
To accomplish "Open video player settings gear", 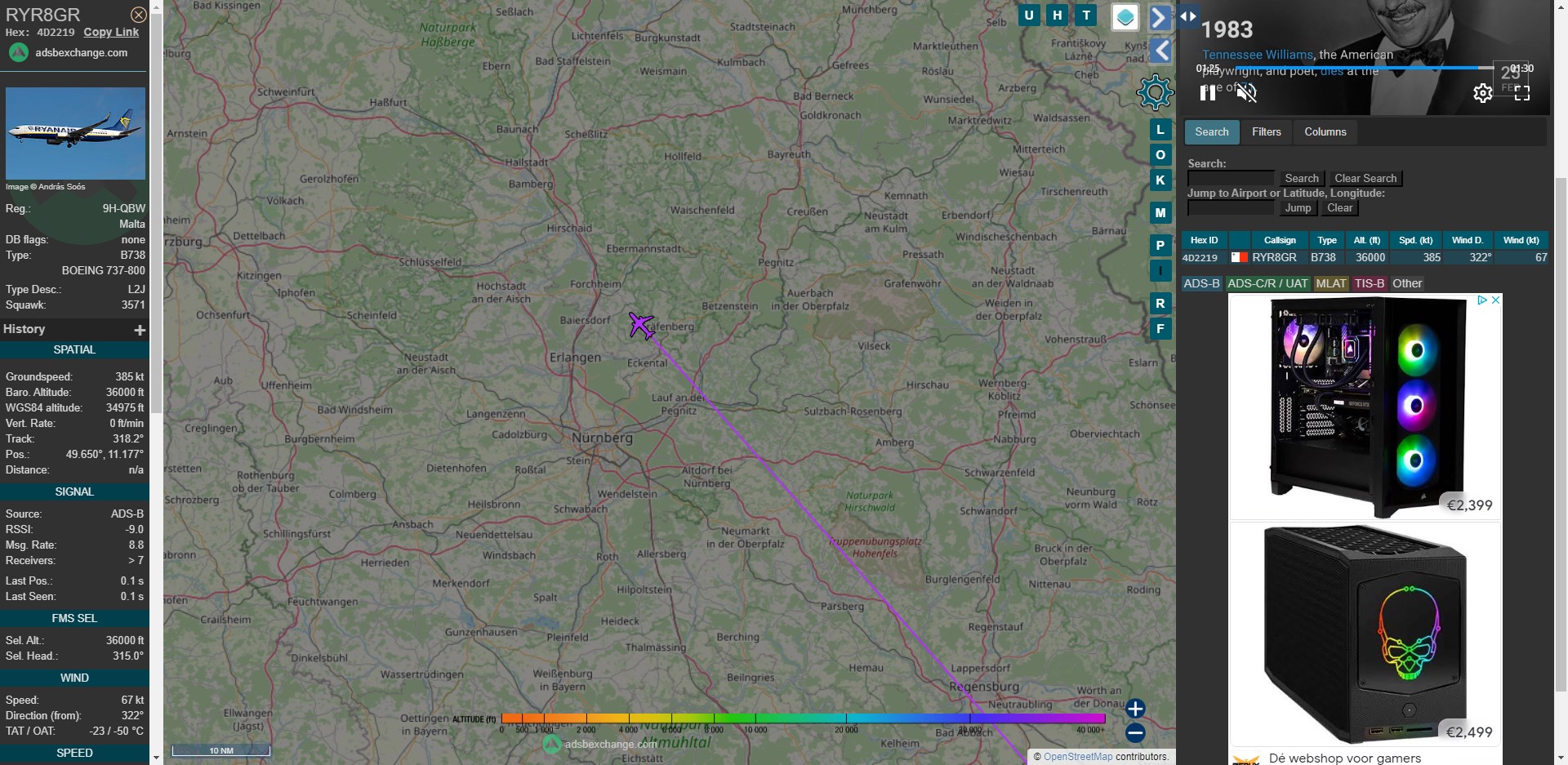I will [x=1482, y=93].
